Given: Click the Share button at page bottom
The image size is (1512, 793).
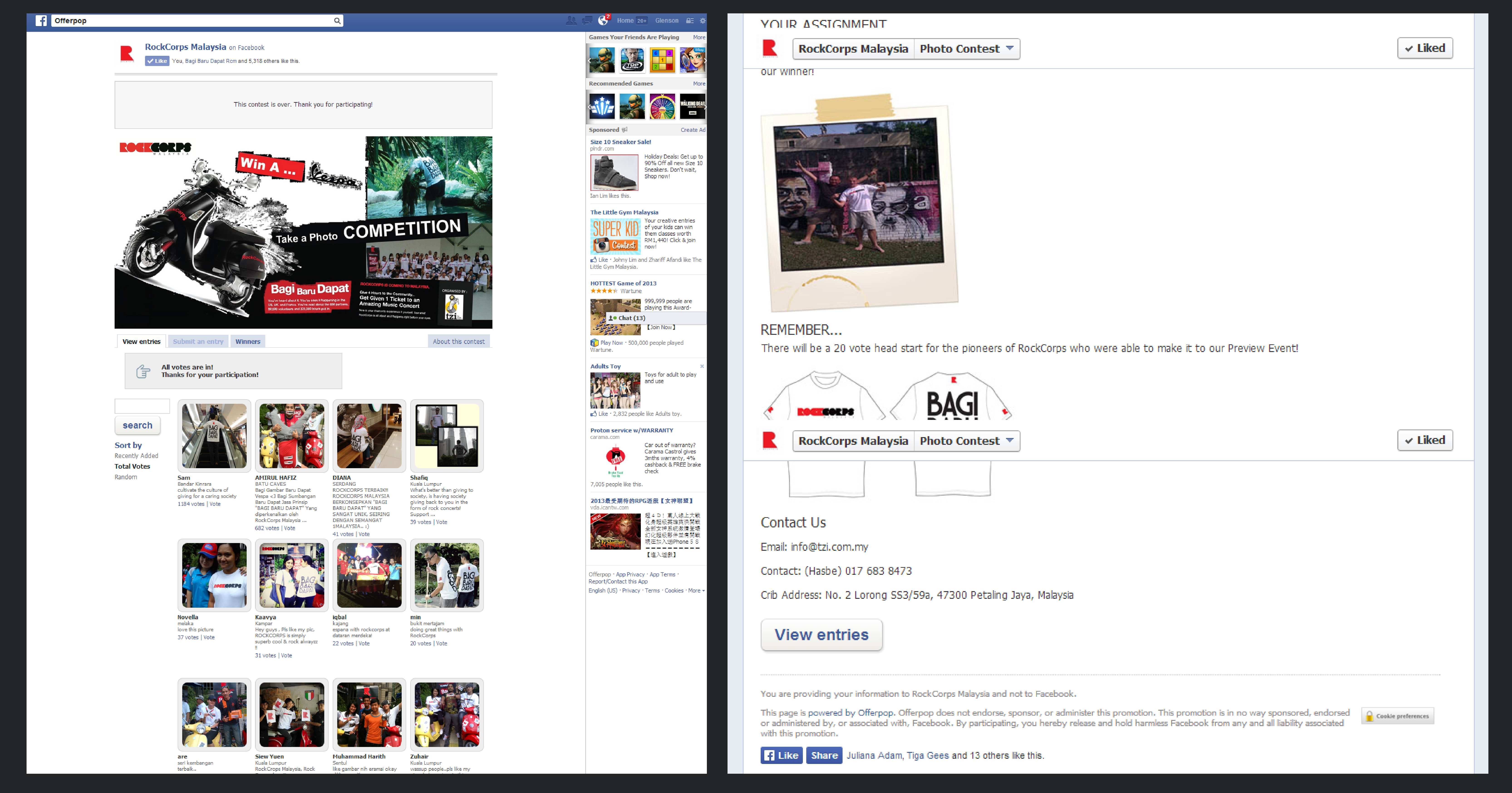Looking at the screenshot, I should pos(824,756).
